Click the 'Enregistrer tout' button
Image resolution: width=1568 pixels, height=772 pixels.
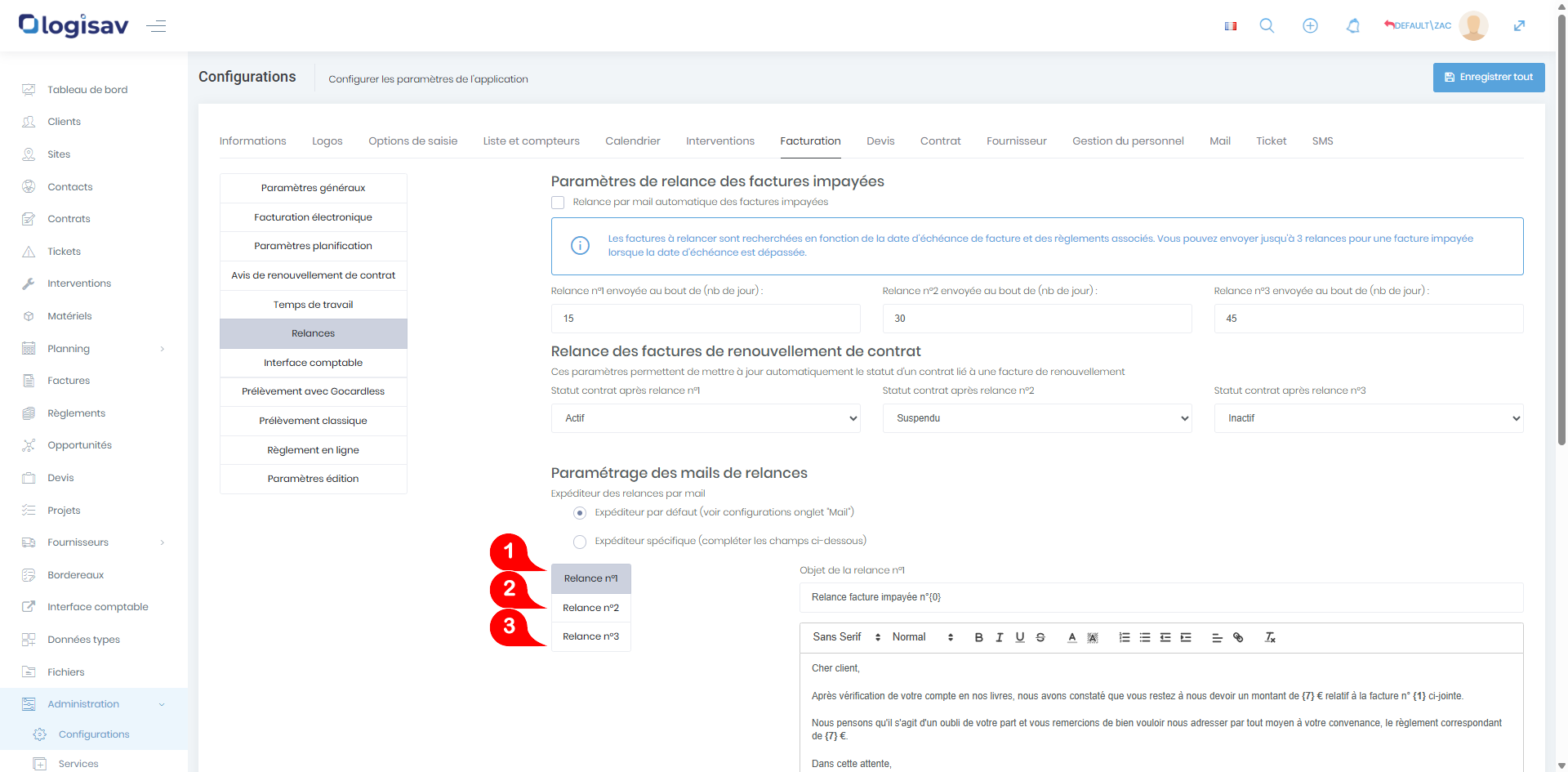1488,78
